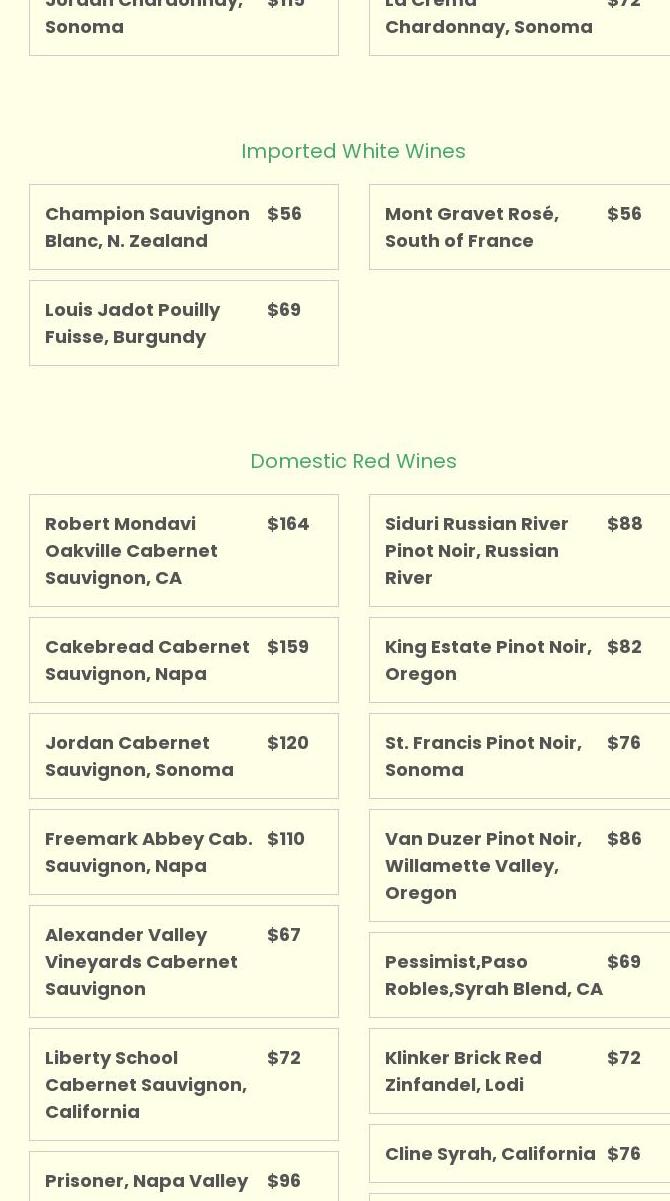670x1201 pixels.
Task: Select Cline Syrah, California item
Action: click(520, 1153)
